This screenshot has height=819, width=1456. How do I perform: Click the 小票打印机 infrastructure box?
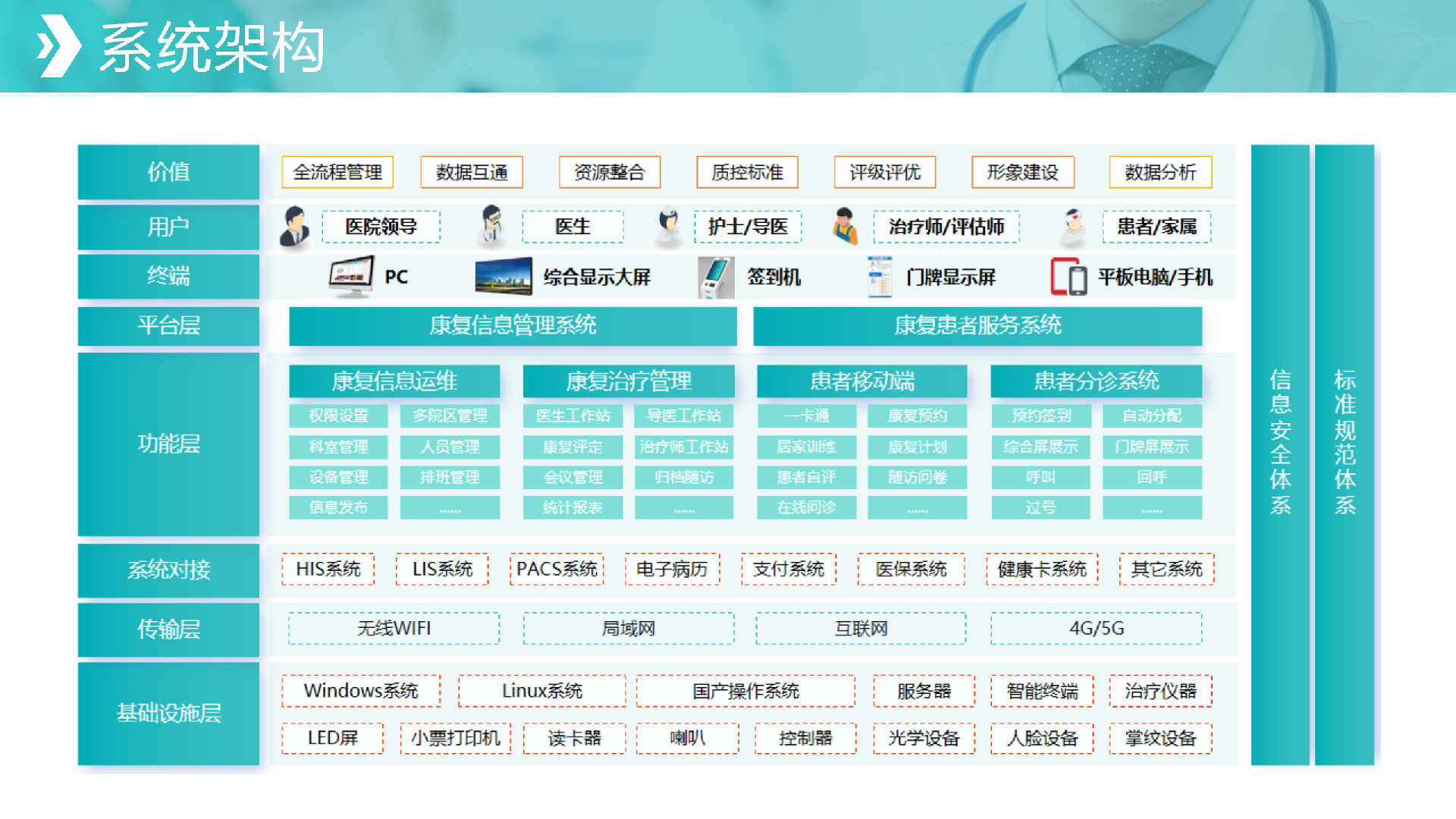[x=456, y=738]
